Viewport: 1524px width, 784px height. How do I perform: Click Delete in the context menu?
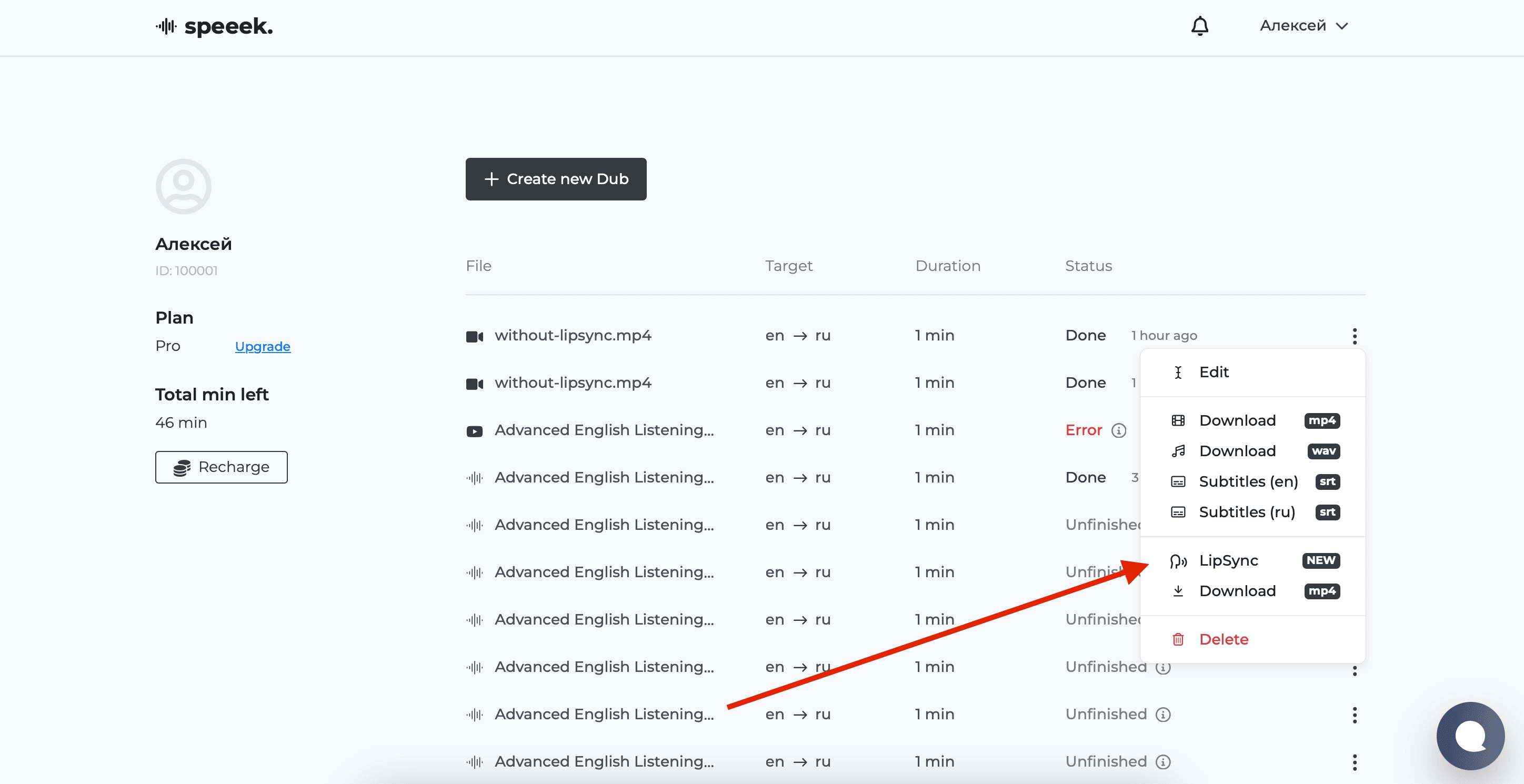pyautogui.click(x=1223, y=639)
